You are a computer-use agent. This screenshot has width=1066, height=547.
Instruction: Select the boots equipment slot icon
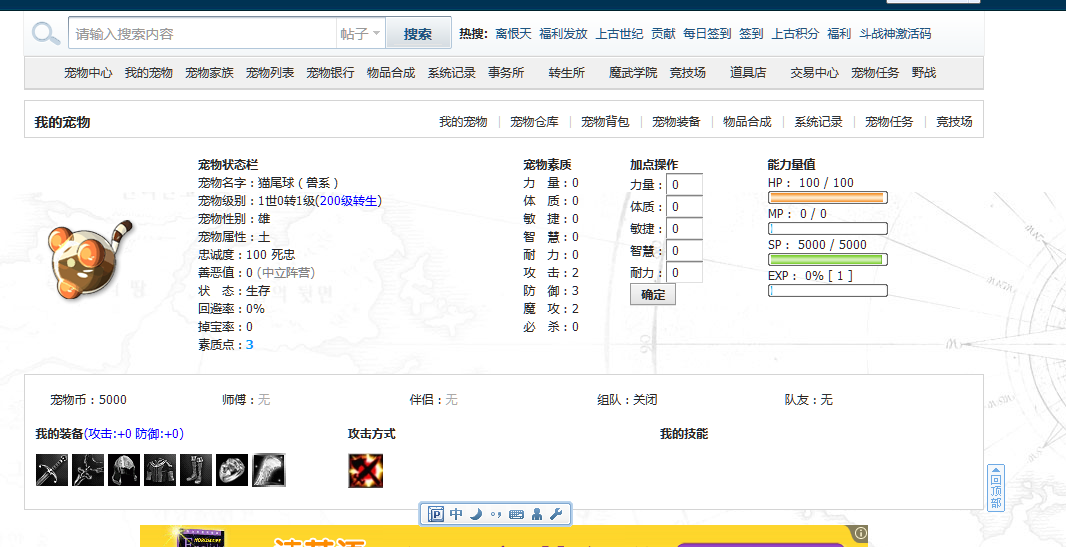(196, 470)
